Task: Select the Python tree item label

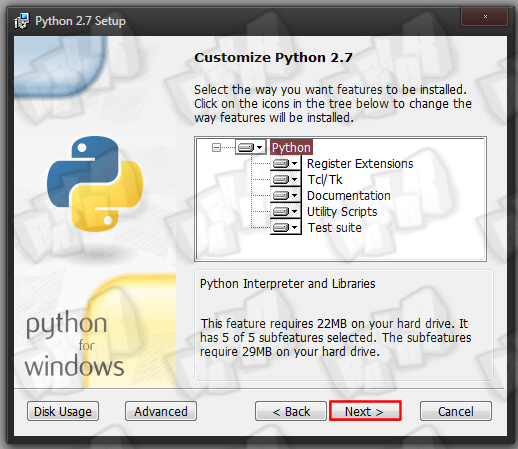Action: click(x=291, y=147)
